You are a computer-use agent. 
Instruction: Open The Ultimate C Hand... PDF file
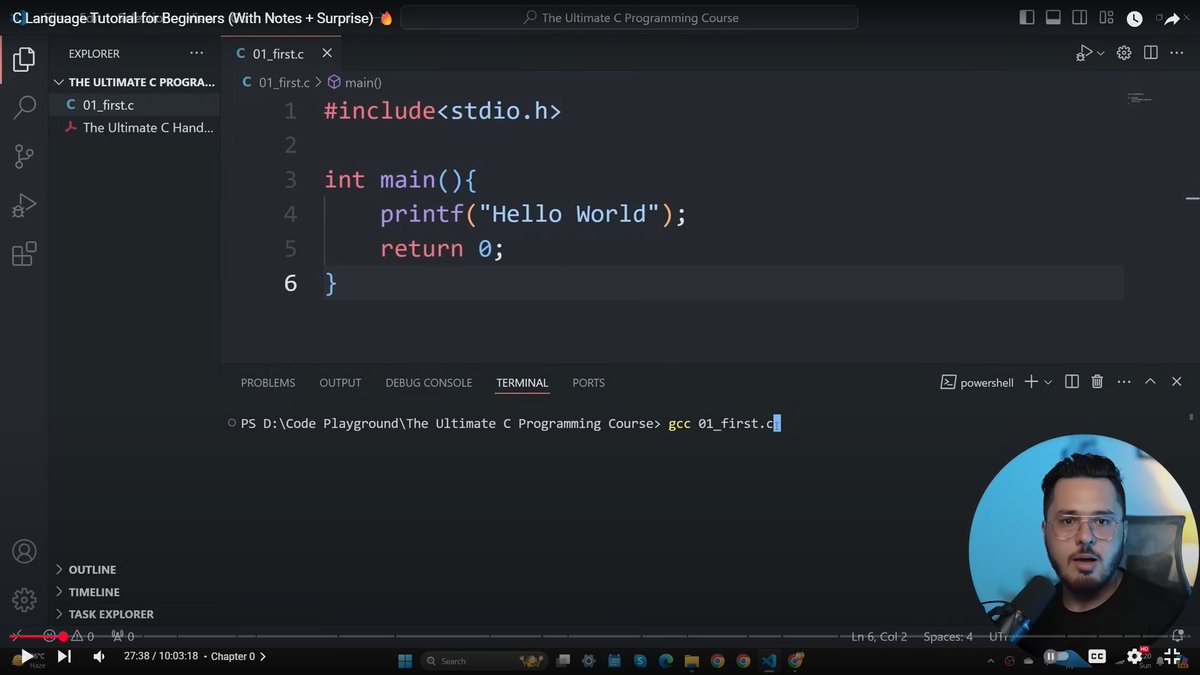click(x=134, y=128)
